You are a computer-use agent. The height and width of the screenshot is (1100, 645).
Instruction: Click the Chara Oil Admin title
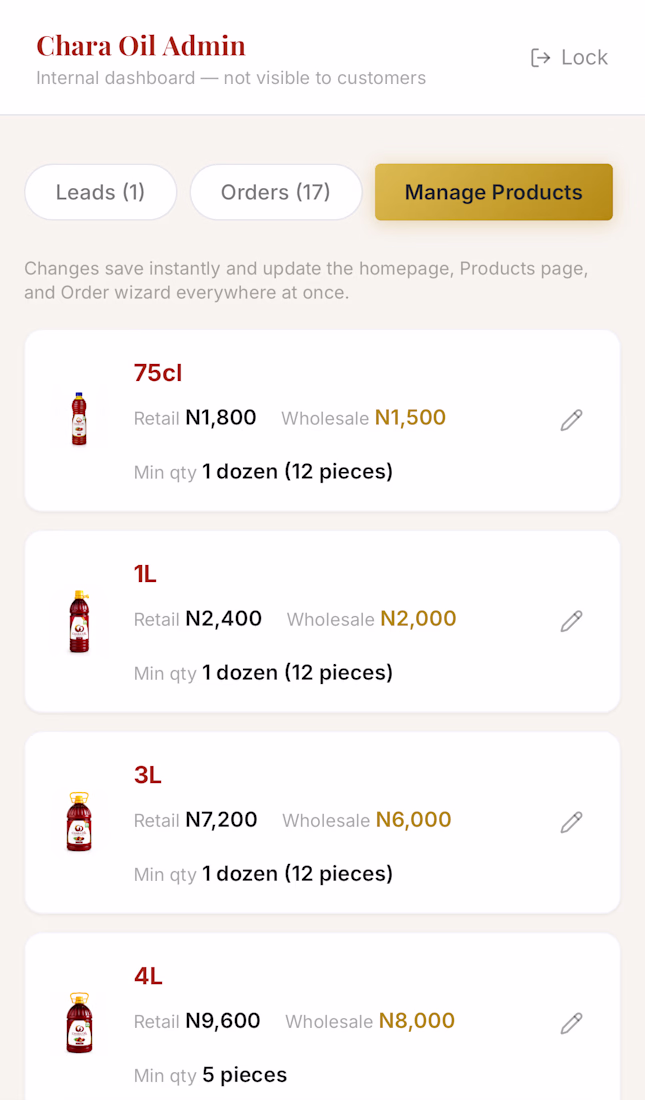(141, 46)
